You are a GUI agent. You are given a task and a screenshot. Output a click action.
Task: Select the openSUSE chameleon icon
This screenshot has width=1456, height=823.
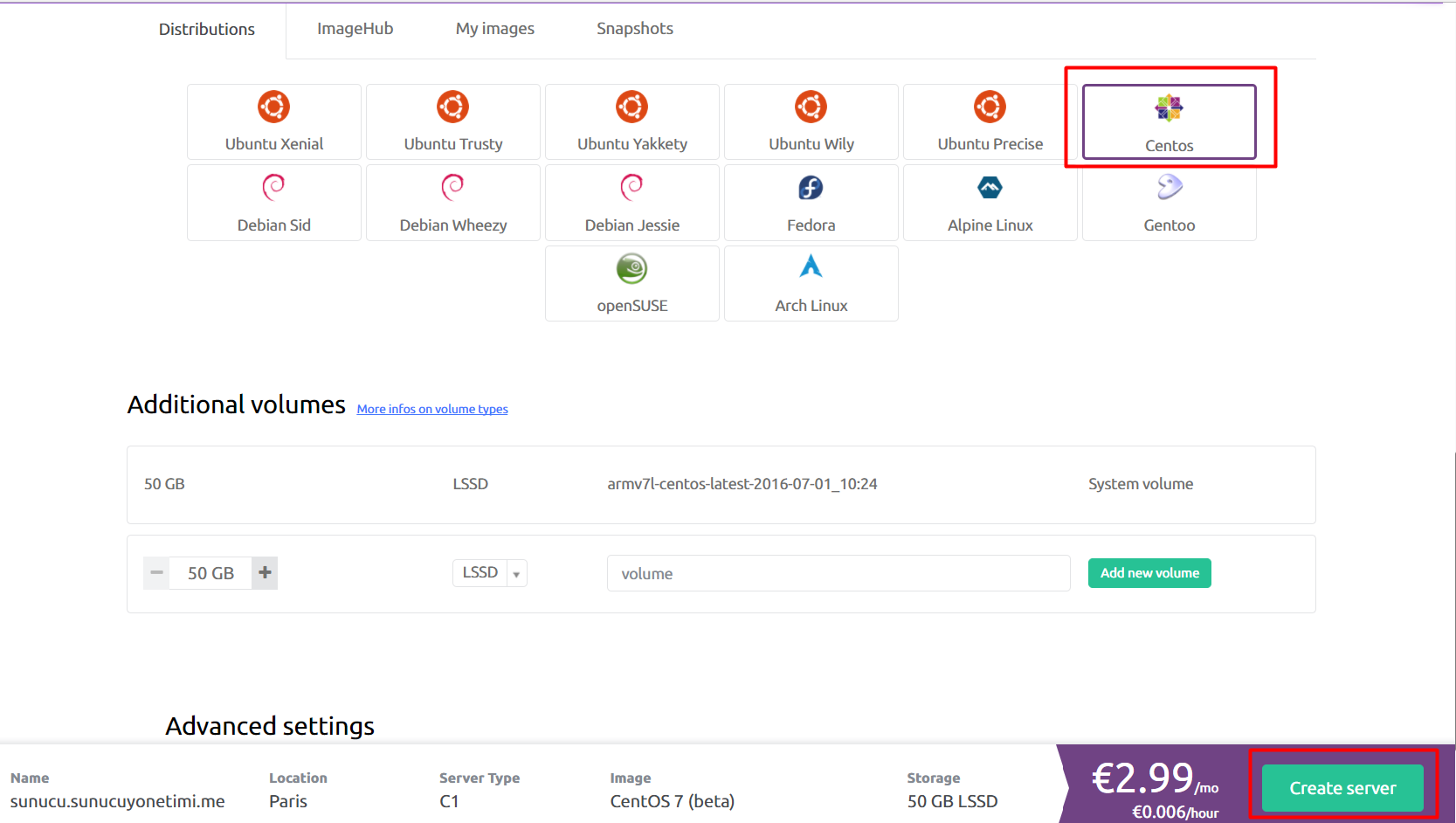tap(631, 268)
